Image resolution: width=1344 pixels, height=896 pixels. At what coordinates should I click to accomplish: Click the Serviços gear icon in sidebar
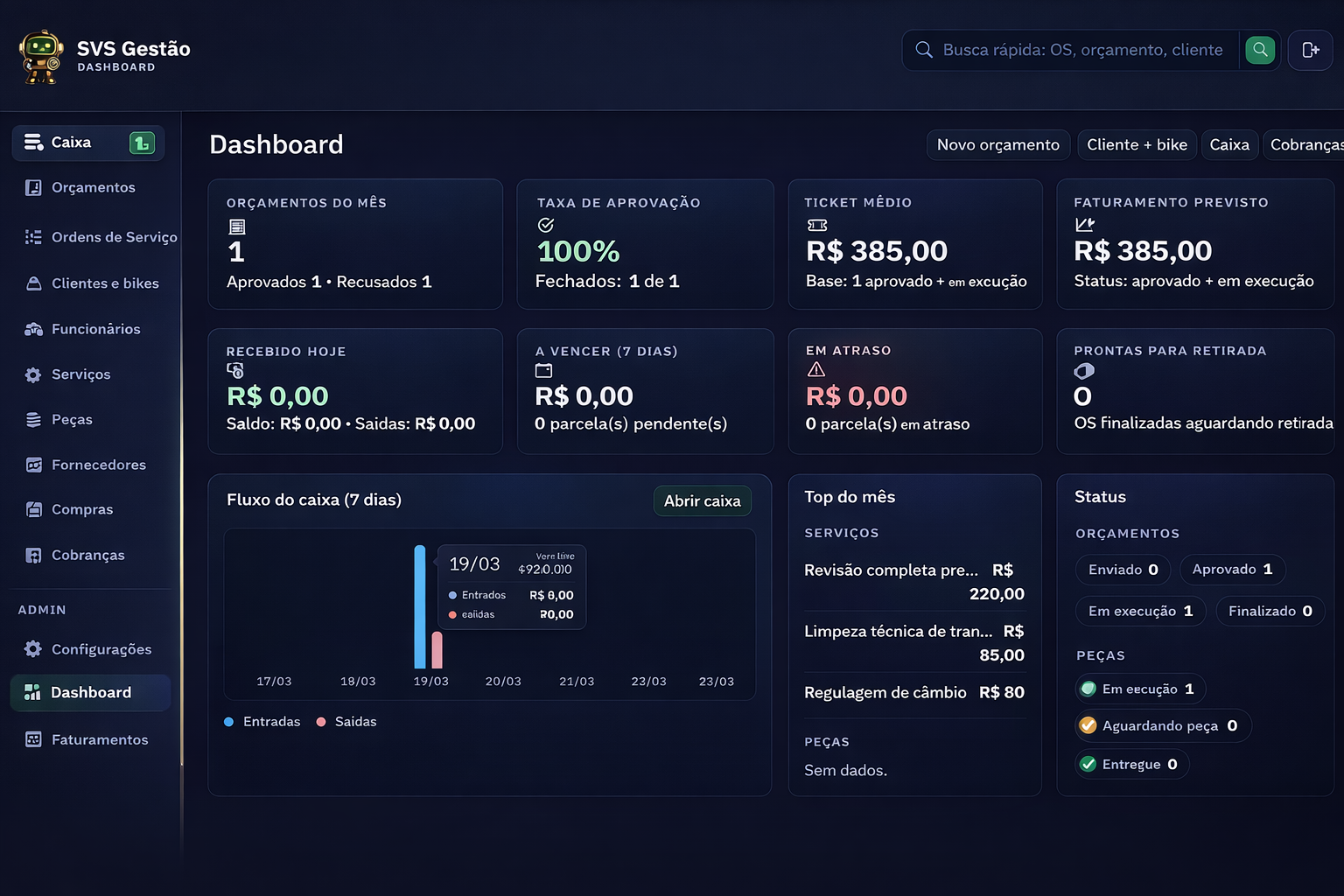[33, 374]
